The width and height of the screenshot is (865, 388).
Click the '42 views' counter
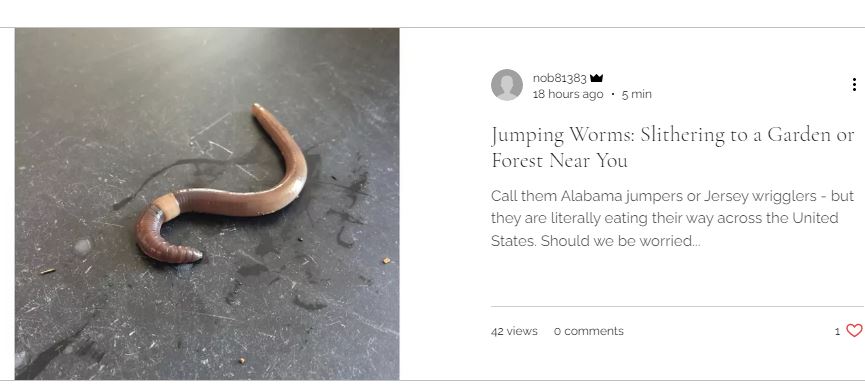(514, 331)
